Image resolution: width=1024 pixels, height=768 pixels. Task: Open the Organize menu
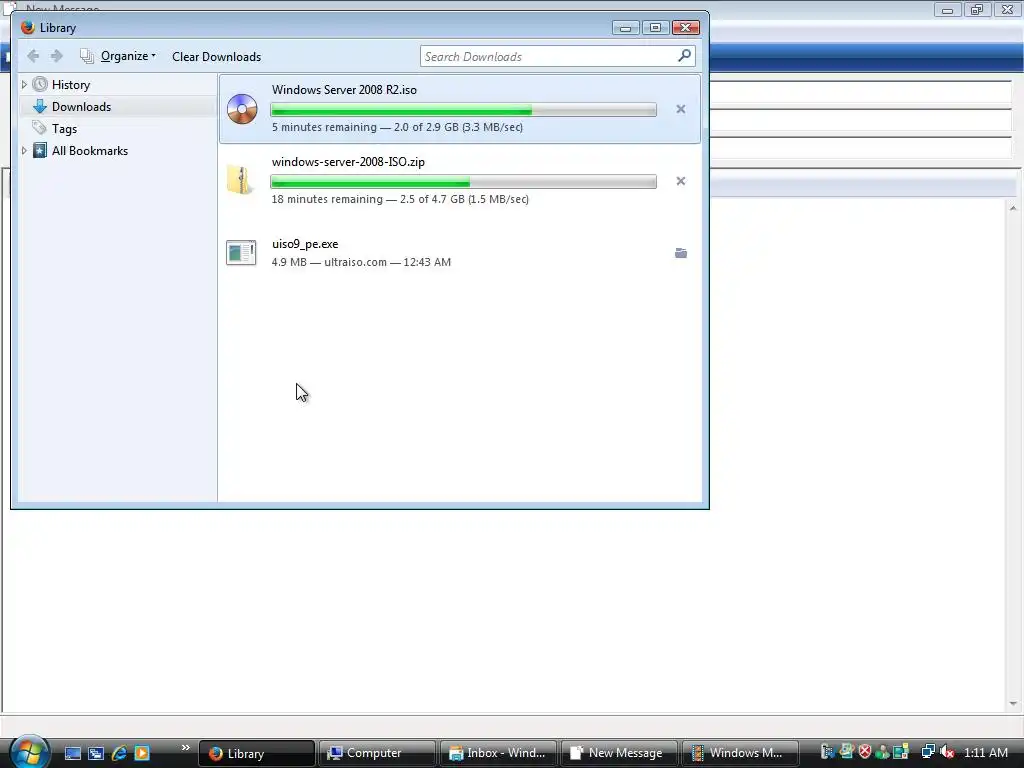tap(119, 56)
